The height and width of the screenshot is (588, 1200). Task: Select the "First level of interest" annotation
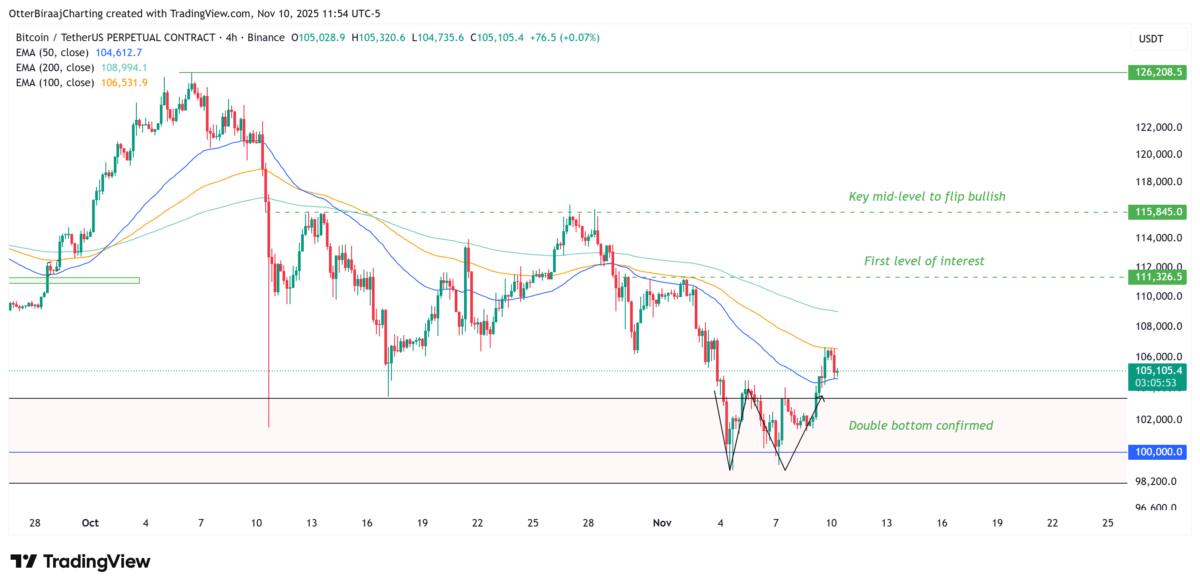click(924, 261)
